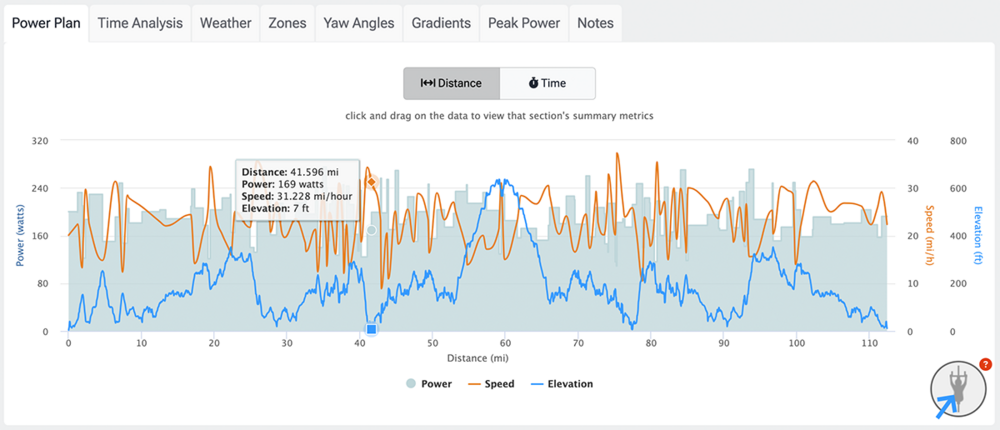Viewport: 1000px width, 430px height.
Task: Click the blue square elevation marker
Action: click(x=371, y=329)
